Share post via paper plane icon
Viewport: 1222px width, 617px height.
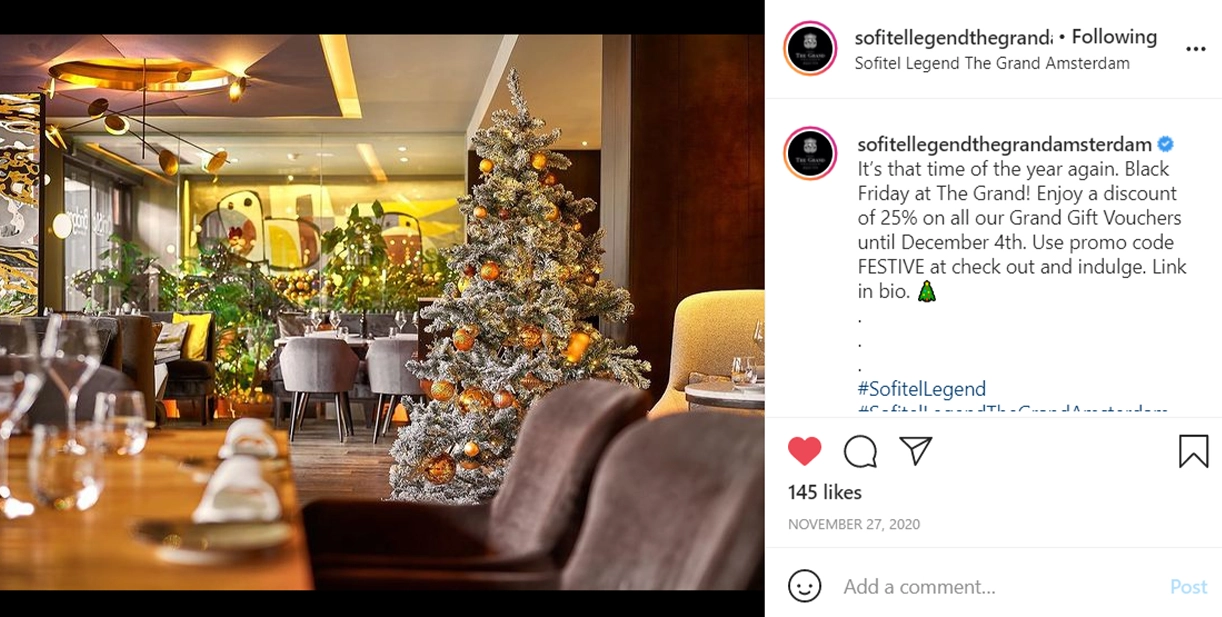(x=916, y=451)
